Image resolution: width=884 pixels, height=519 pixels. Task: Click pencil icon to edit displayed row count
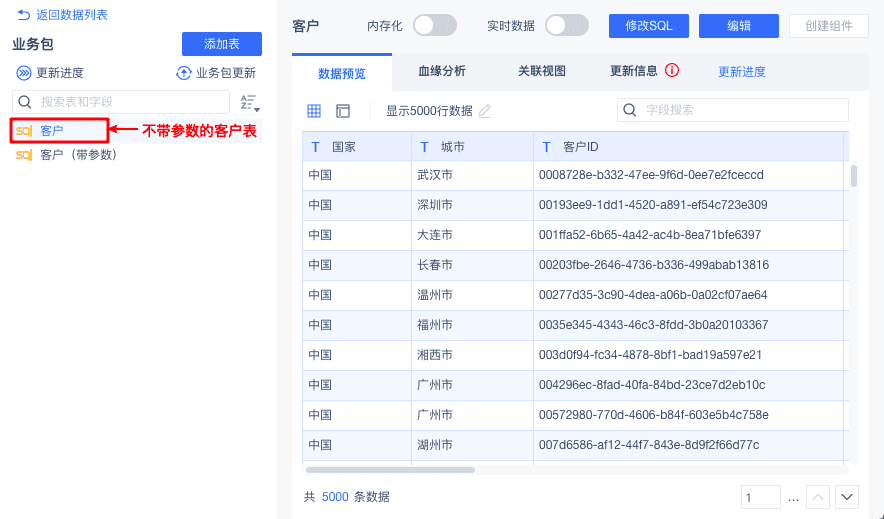(485, 111)
